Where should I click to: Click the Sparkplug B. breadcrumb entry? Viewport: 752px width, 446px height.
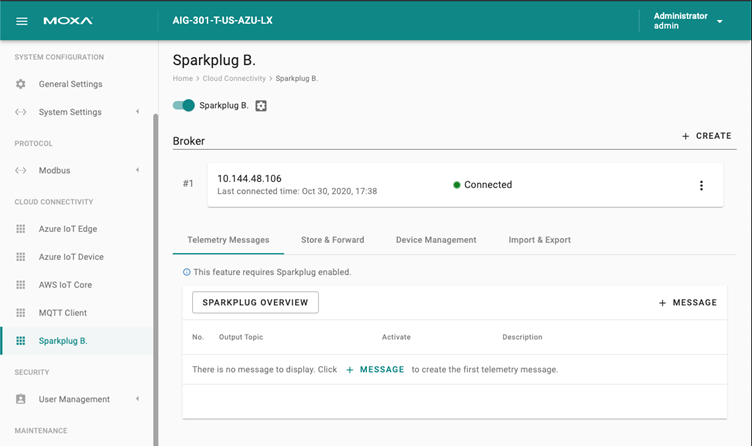(x=296, y=78)
